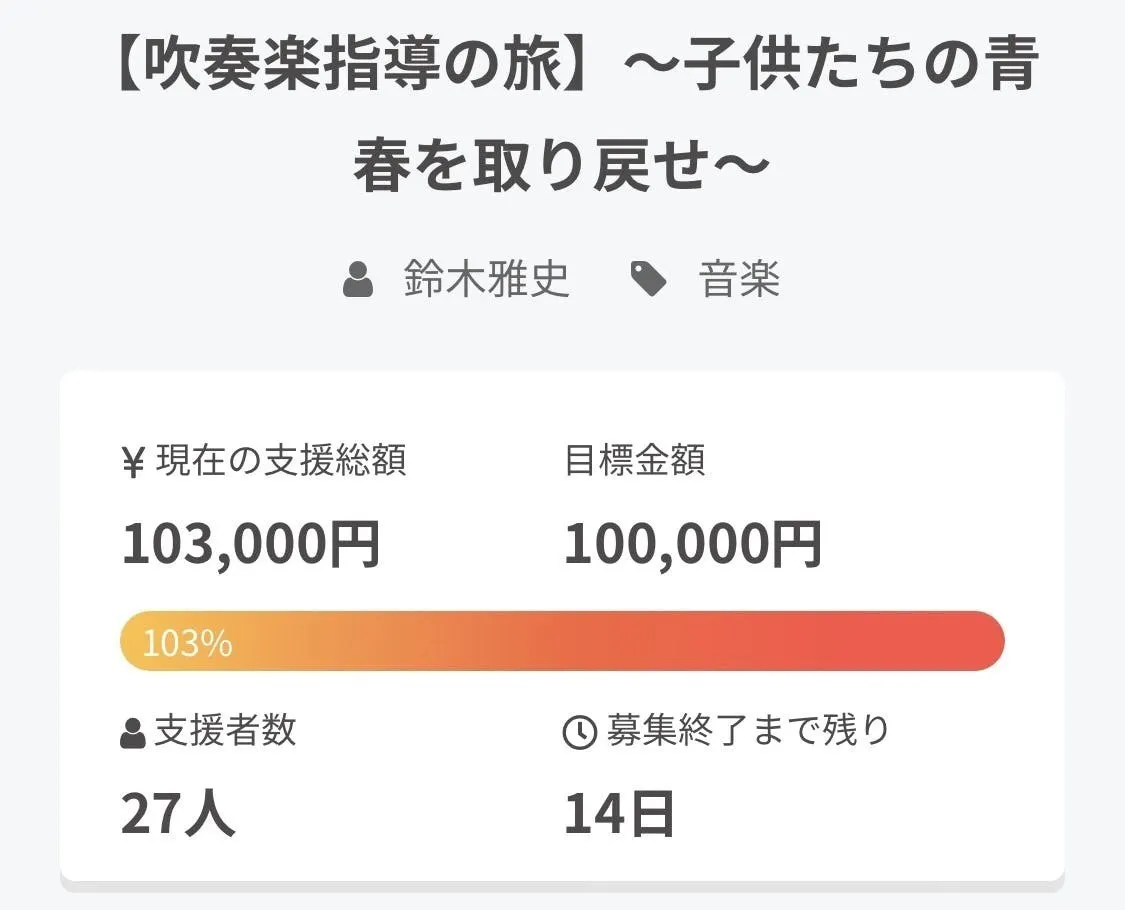Click the 27人 supporter count
1125x910 pixels.
click(178, 814)
